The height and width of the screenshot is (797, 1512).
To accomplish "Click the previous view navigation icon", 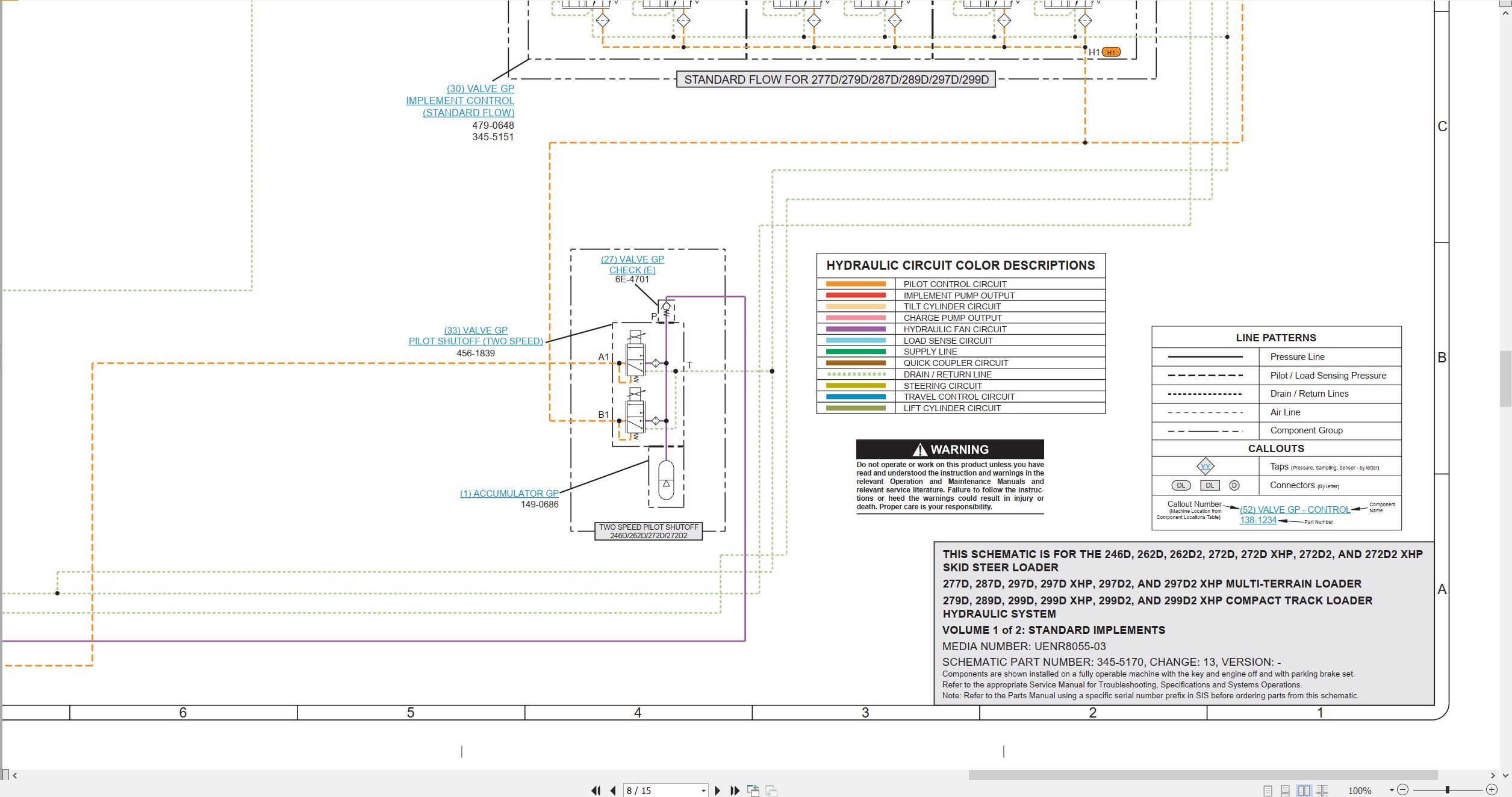I will tap(753, 790).
